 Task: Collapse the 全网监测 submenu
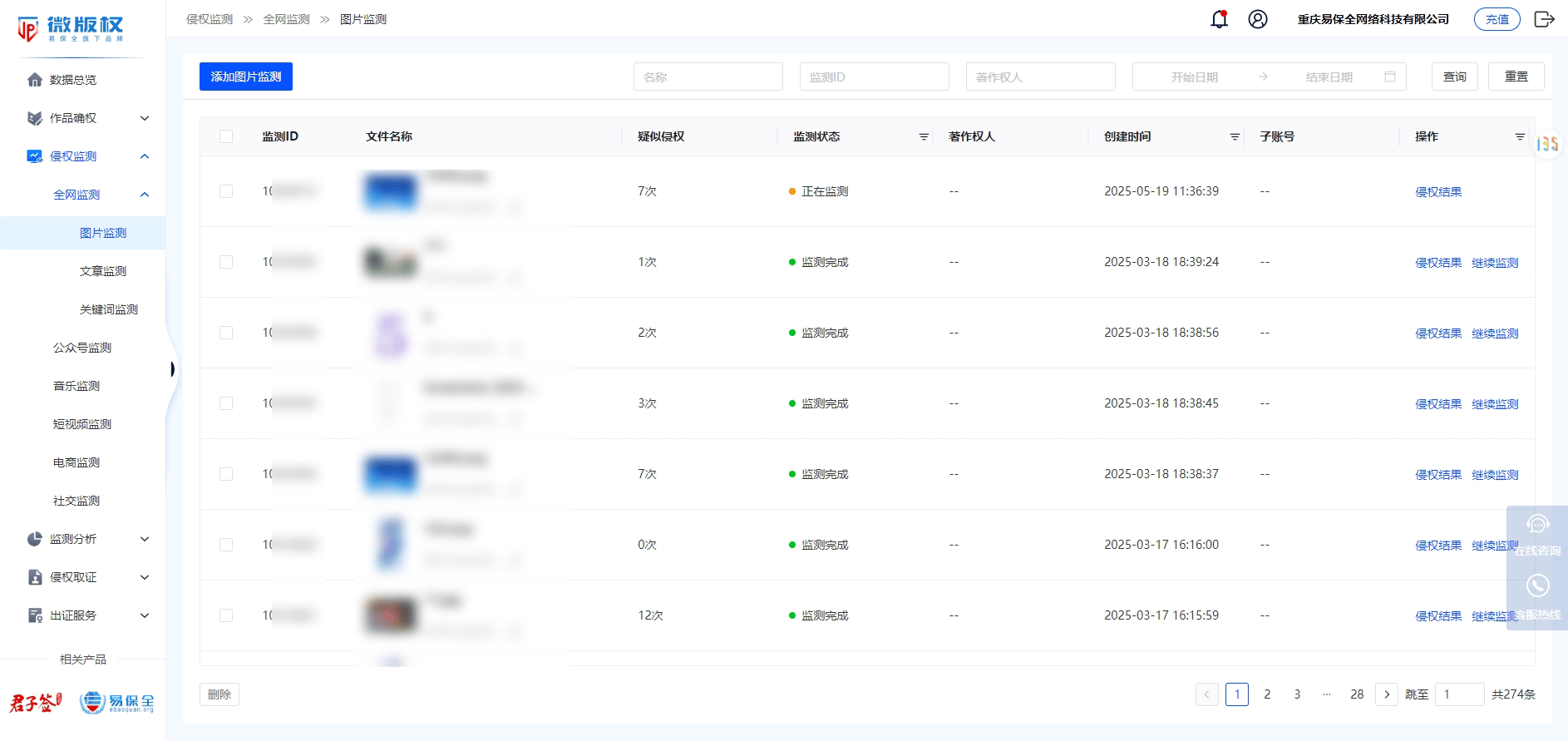[x=145, y=195]
